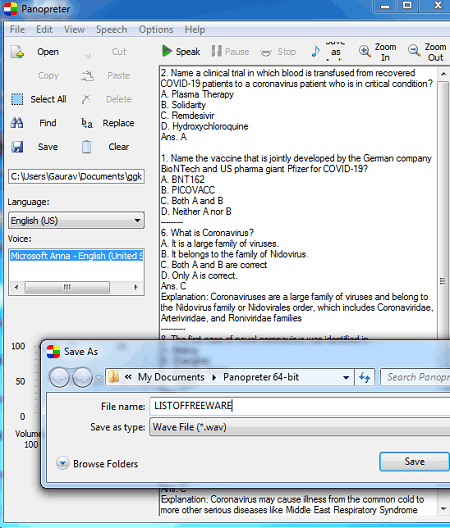Maximize the Panopreter window

[x=407, y=5]
